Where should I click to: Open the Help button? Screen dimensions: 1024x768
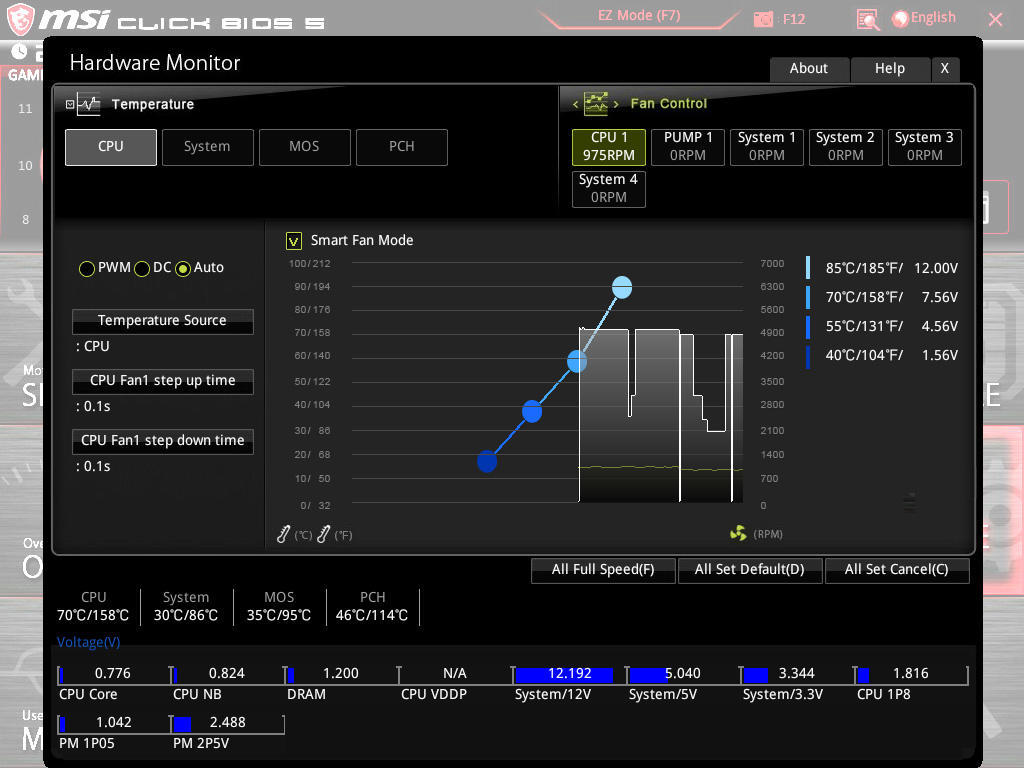point(890,69)
